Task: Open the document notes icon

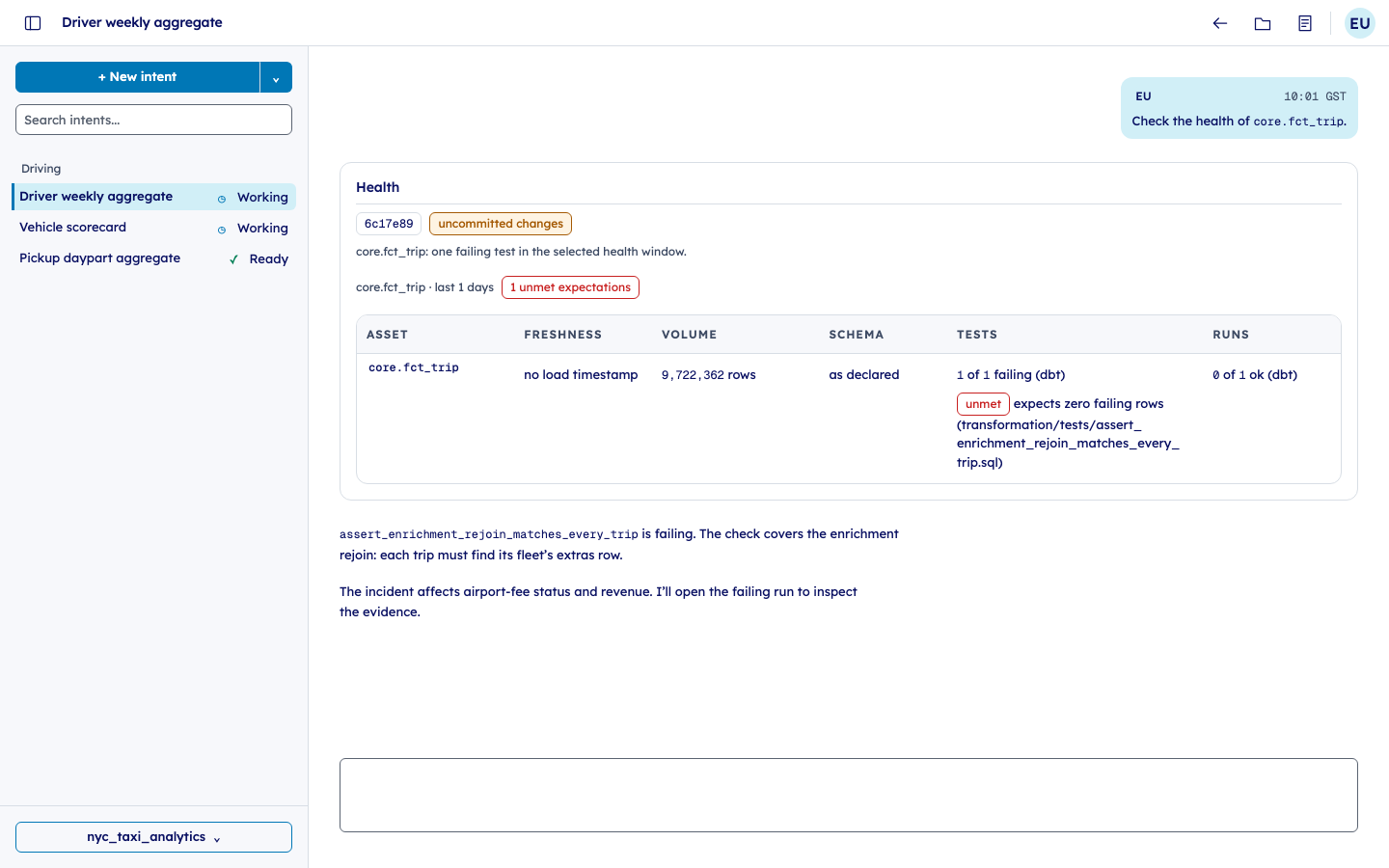Action: click(1305, 23)
